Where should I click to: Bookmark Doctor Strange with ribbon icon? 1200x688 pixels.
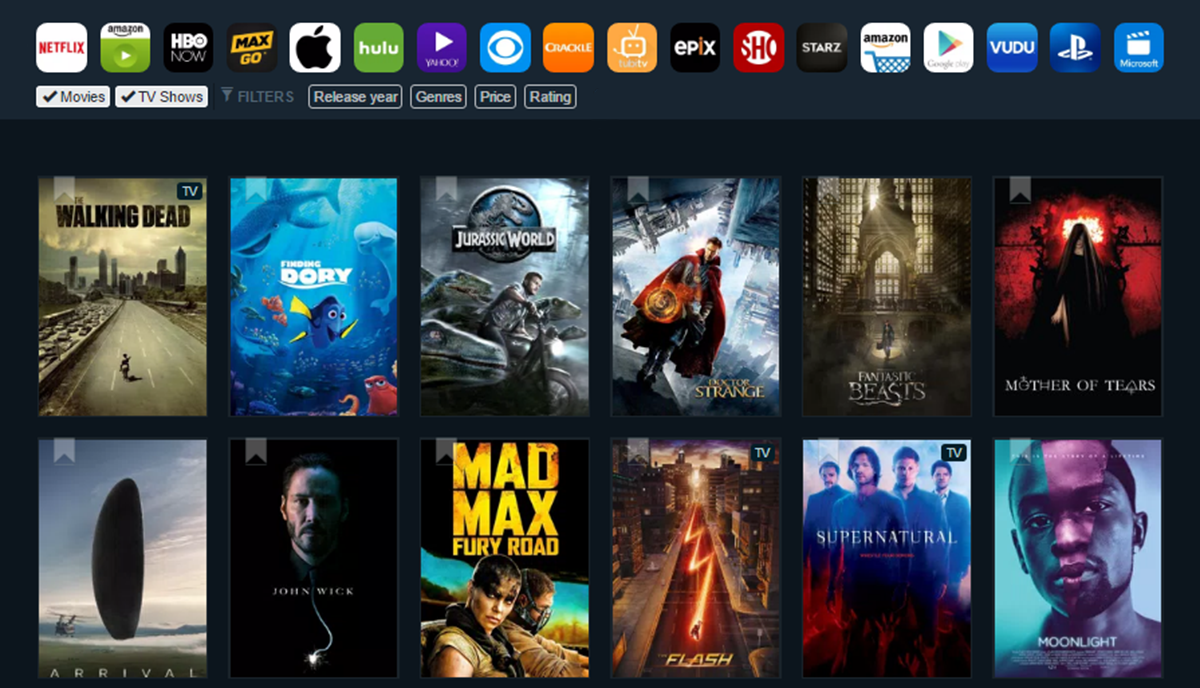pos(637,190)
